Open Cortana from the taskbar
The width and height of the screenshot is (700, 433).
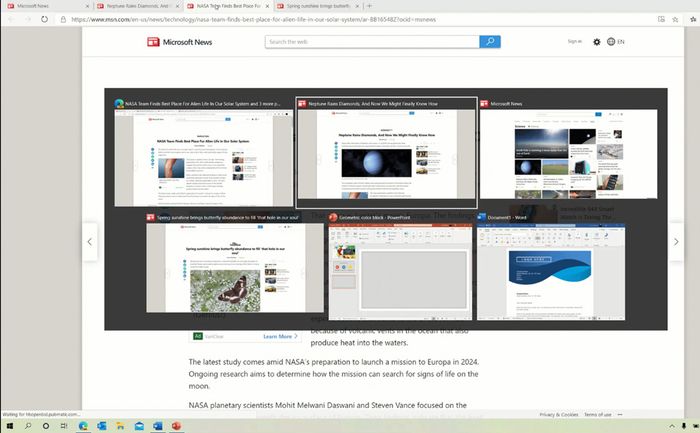pyautogui.click(x=46, y=426)
